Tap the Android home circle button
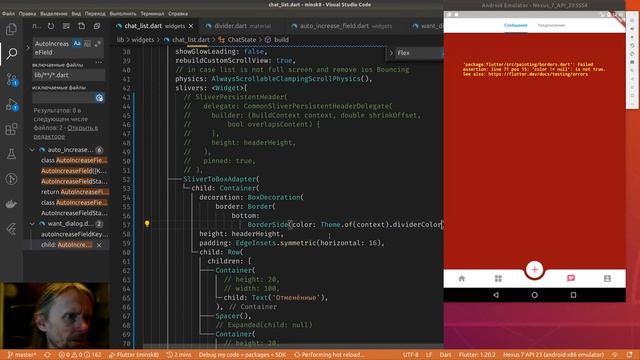 click(534, 295)
